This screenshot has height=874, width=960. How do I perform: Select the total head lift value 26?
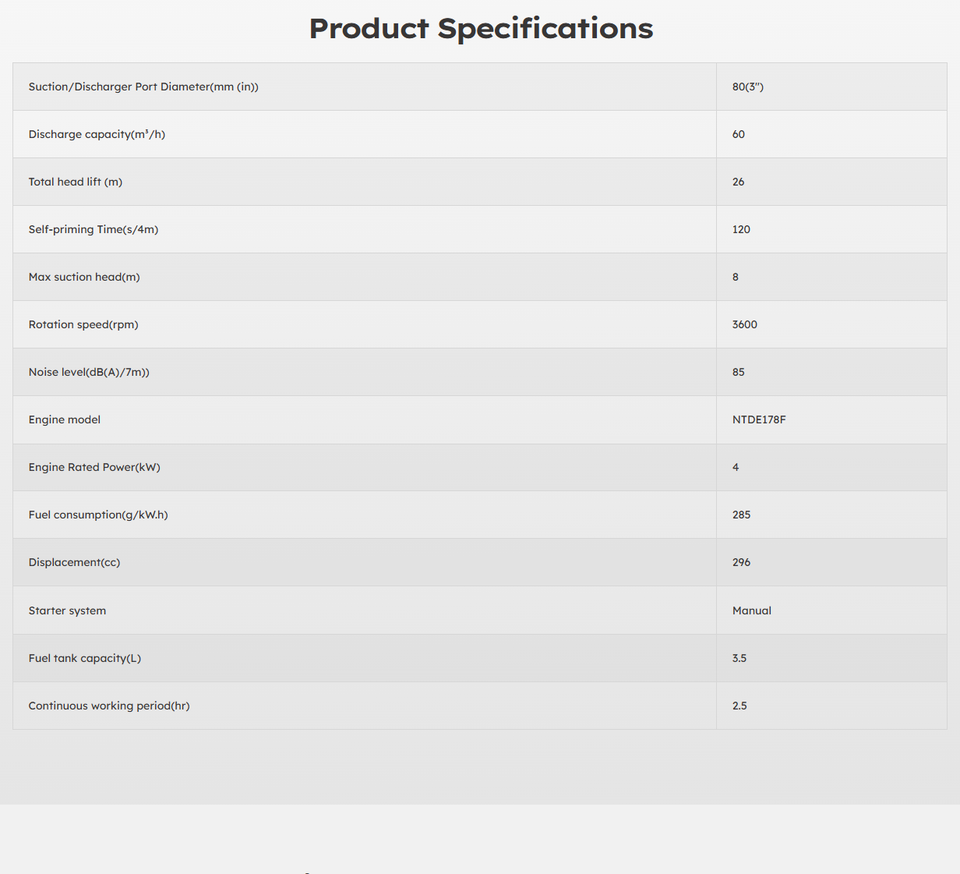point(738,182)
